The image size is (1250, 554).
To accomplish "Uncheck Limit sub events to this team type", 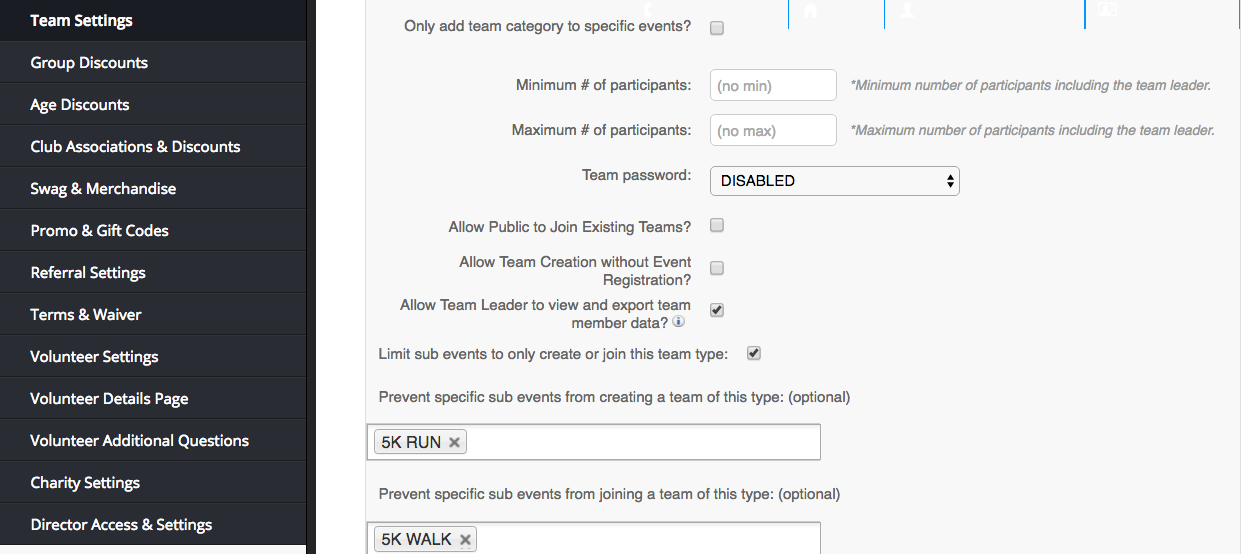I will [x=754, y=353].
